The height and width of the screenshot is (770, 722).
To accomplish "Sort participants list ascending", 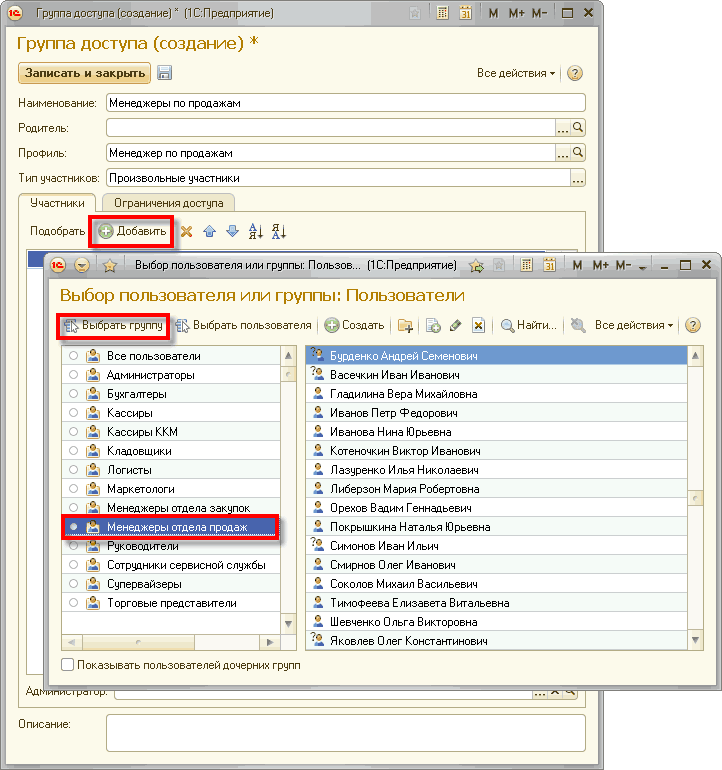I will point(255,231).
